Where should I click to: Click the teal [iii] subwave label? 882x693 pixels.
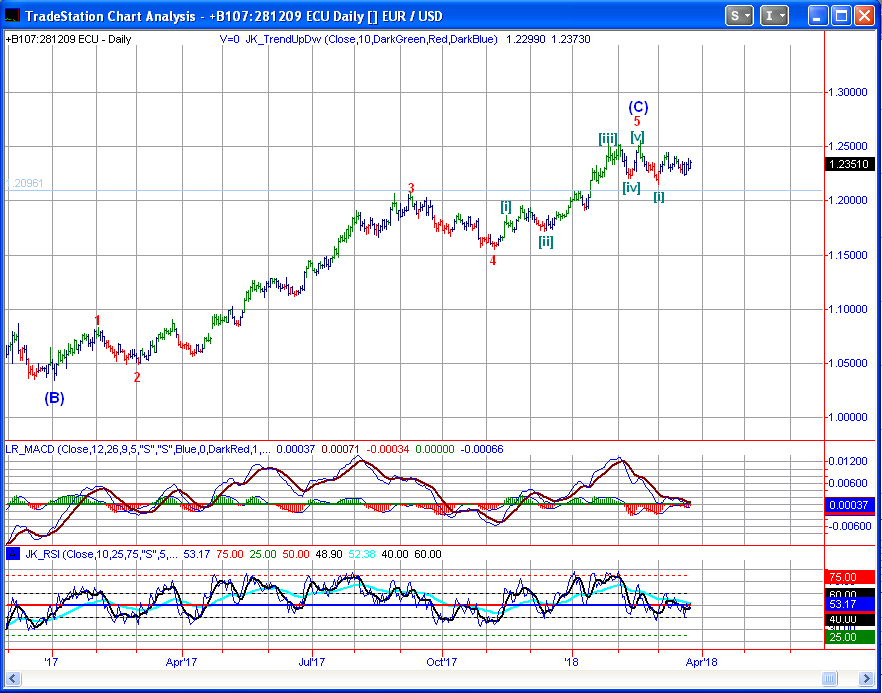608,138
